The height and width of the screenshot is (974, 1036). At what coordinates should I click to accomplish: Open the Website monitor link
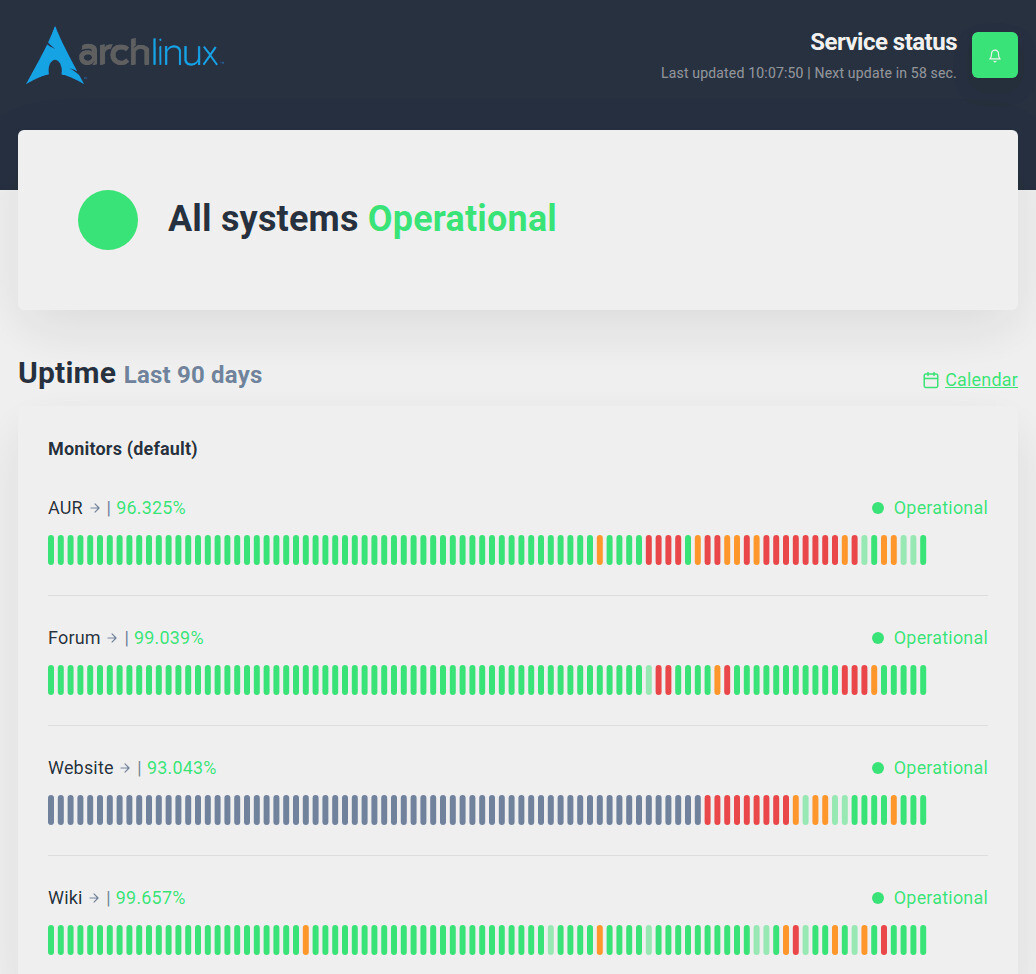(81, 768)
